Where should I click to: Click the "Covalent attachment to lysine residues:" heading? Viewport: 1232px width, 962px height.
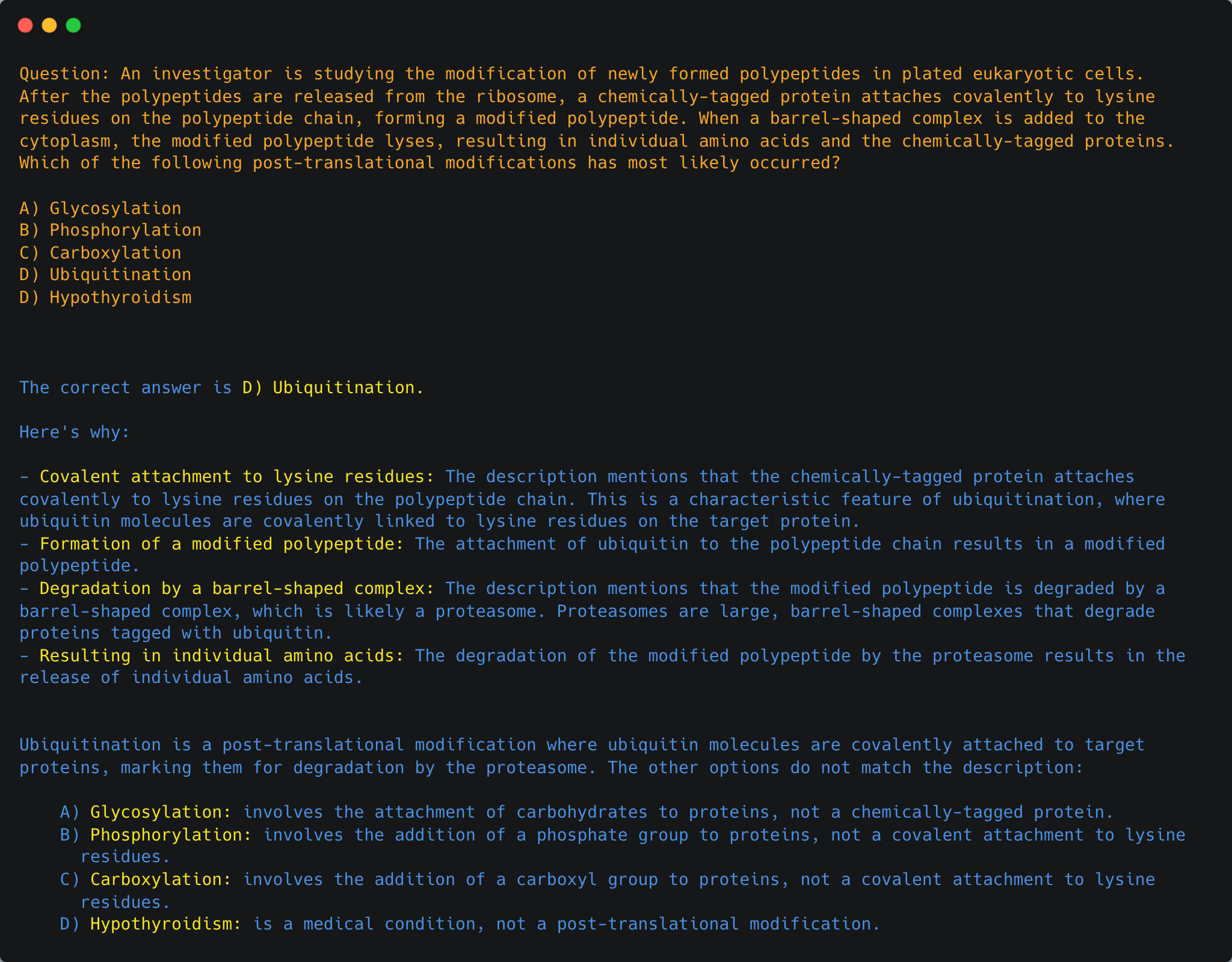click(236, 477)
